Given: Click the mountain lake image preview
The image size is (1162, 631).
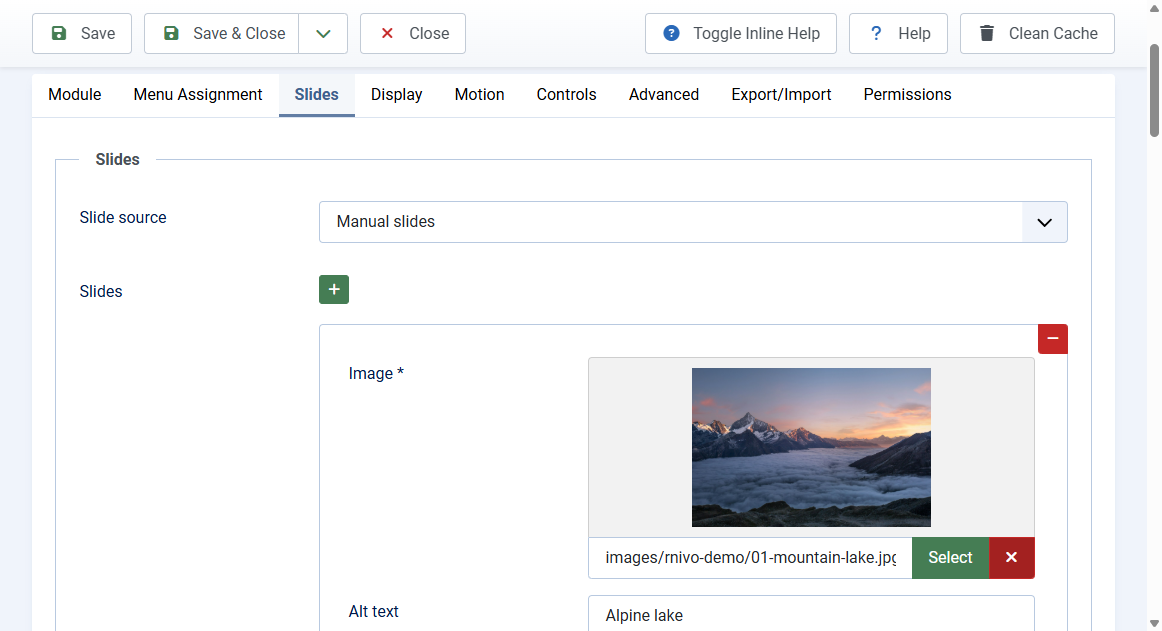Looking at the screenshot, I should click(811, 447).
